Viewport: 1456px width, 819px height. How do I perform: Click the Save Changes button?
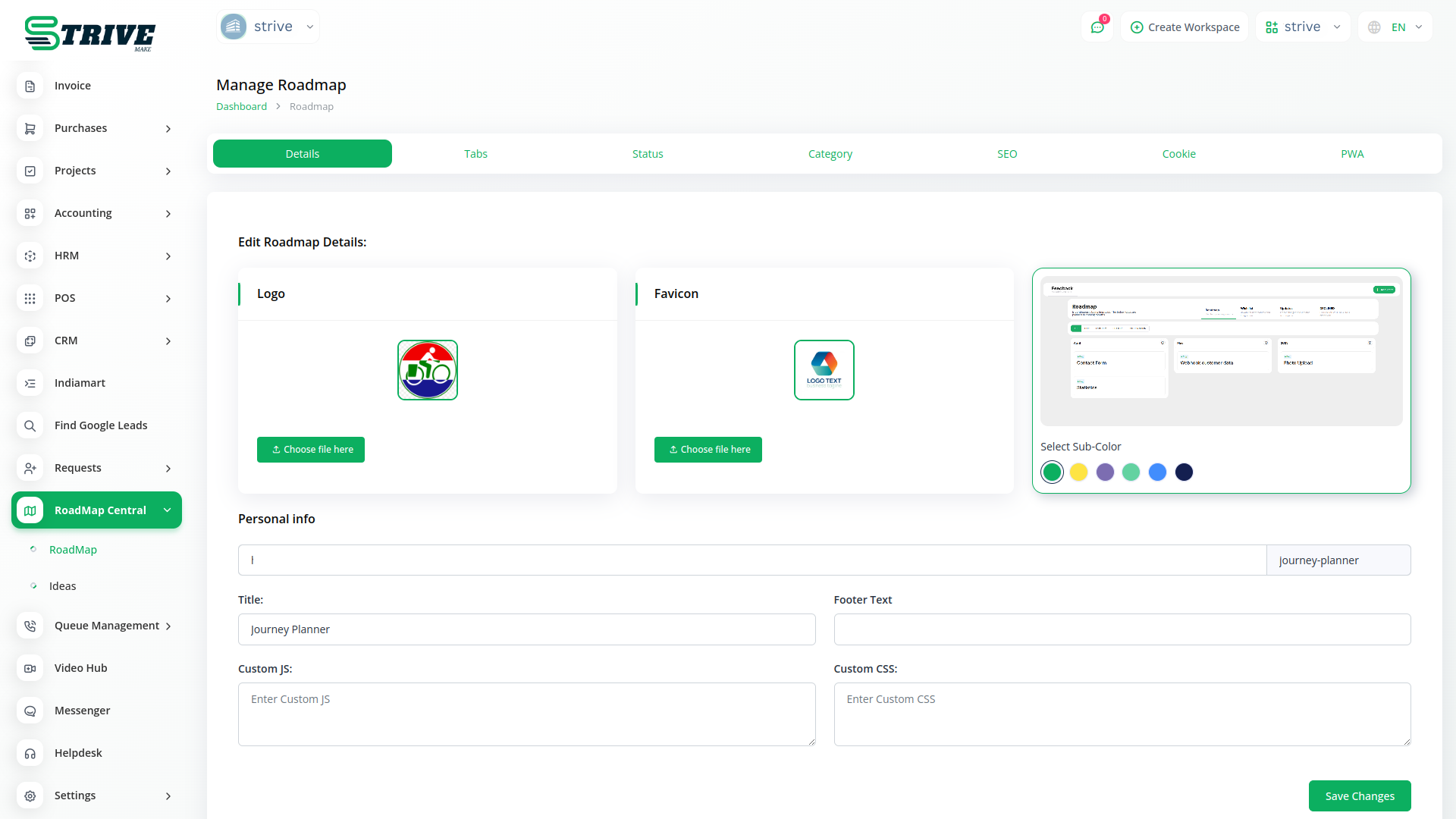click(x=1359, y=796)
